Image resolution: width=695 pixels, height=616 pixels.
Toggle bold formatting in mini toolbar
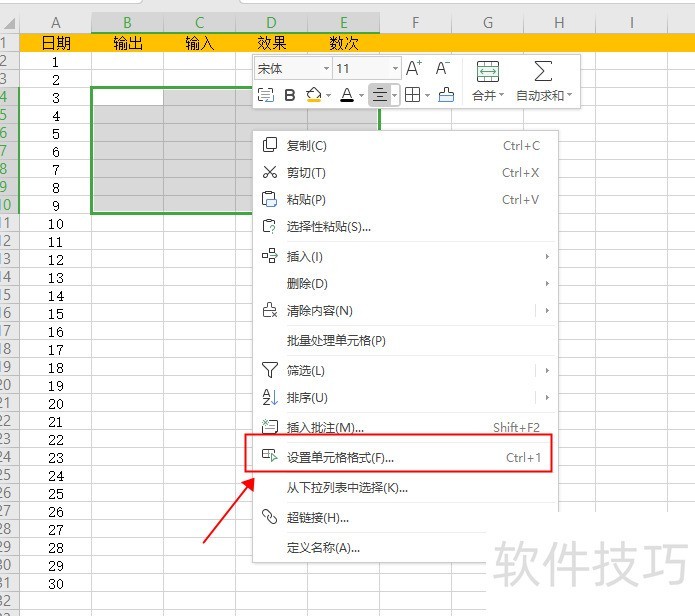coord(289,95)
